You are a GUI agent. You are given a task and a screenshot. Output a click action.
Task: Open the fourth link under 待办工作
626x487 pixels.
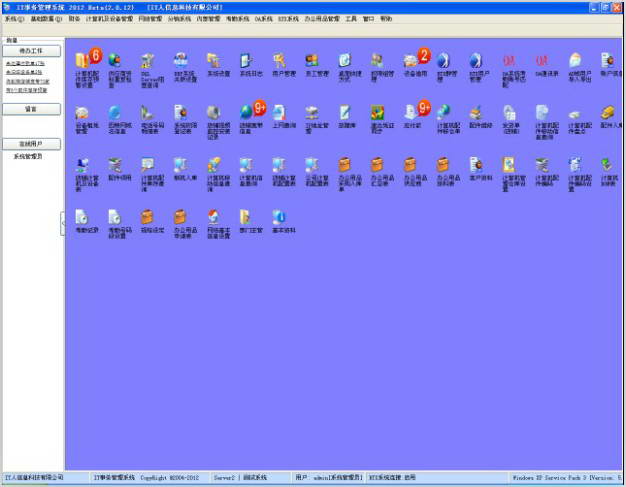point(26,90)
